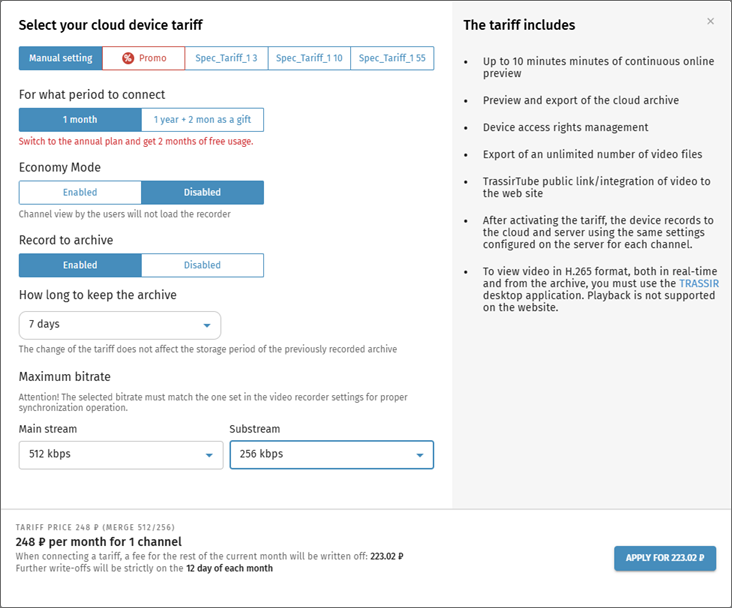Image resolution: width=732 pixels, height=608 pixels.
Task: Open the 7 days archive duration dropdown
Action: [110, 325]
